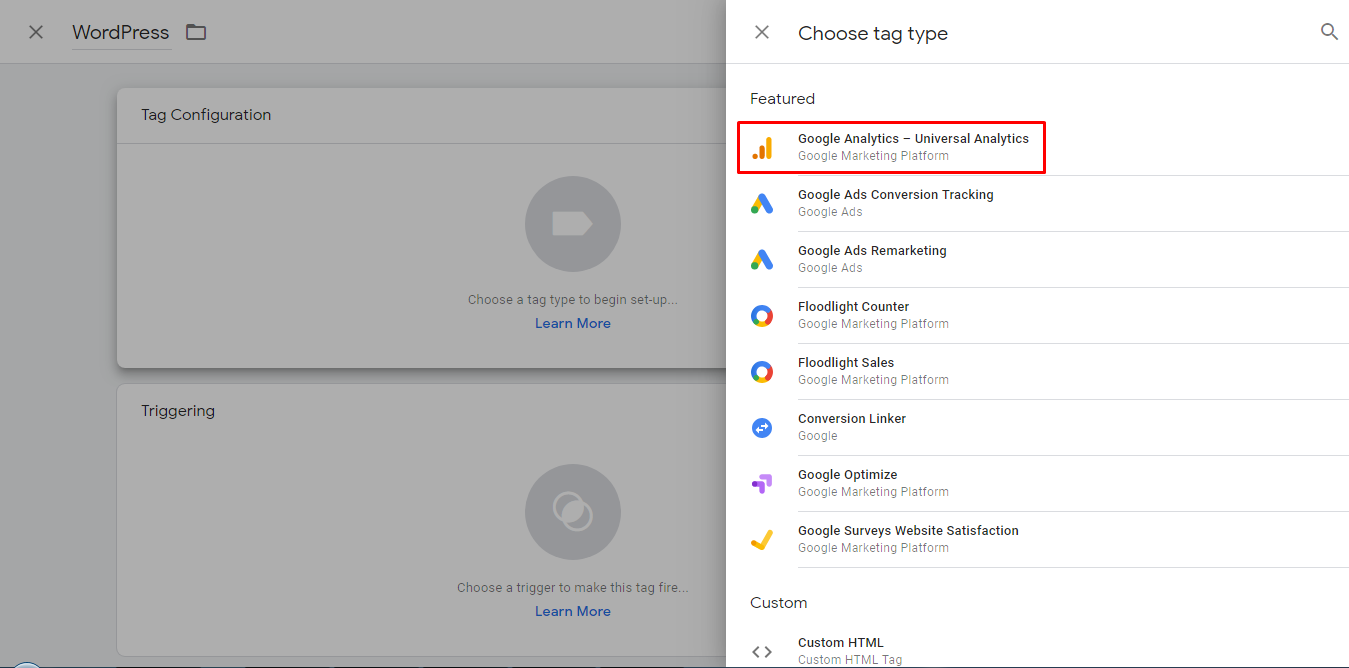Click the Google Ads Conversion Tracking icon

pos(762,203)
